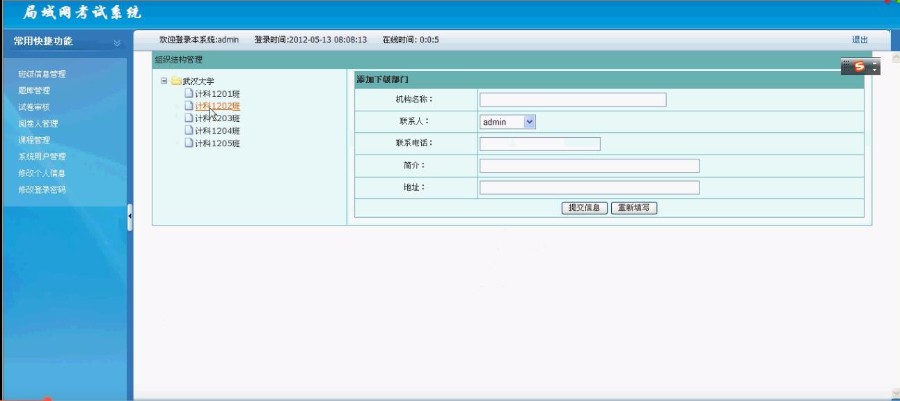Focus the 地址 input field

589,188
